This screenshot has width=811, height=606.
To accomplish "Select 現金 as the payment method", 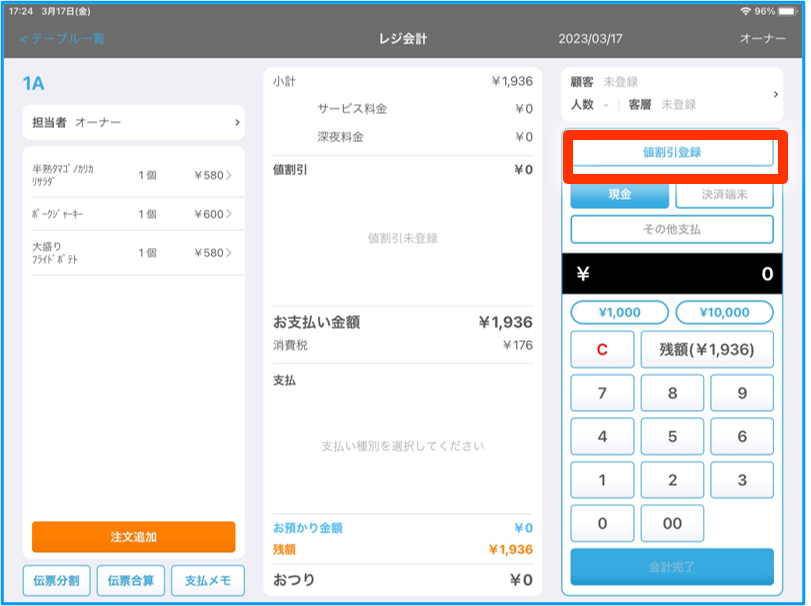I will coord(619,196).
